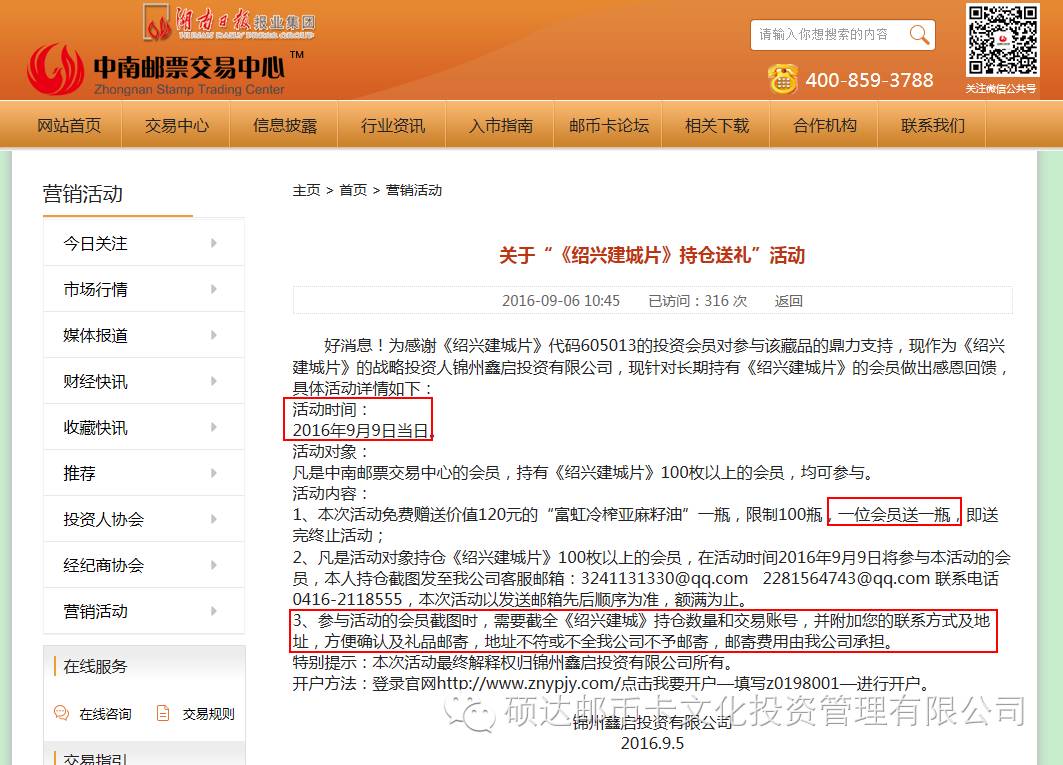Image resolution: width=1063 pixels, height=765 pixels.
Task: Click email 2281564743@qq.com in the article
Action: [x=846, y=578]
